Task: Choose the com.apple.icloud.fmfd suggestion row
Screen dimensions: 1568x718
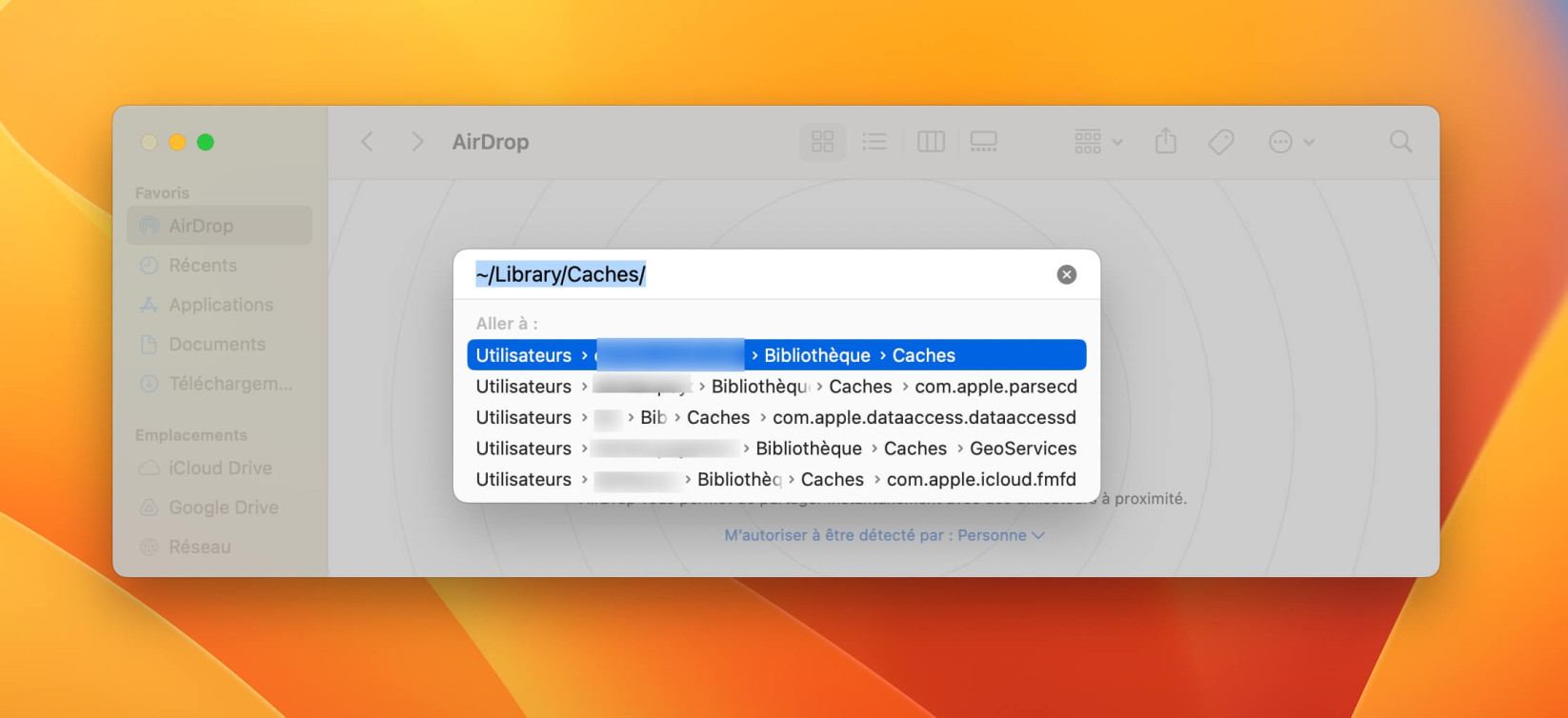Action: click(776, 479)
